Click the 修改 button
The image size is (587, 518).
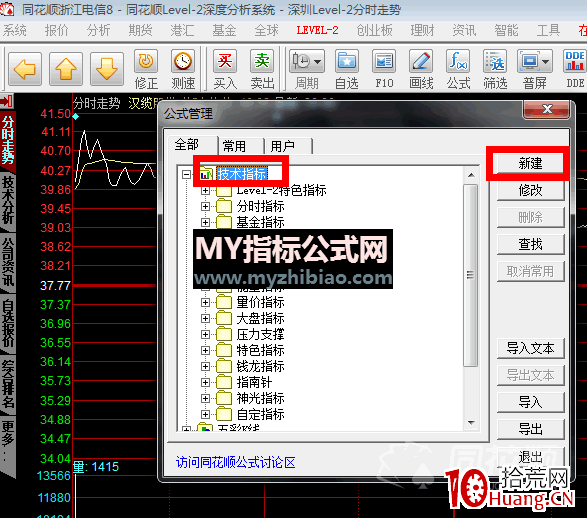click(530, 191)
